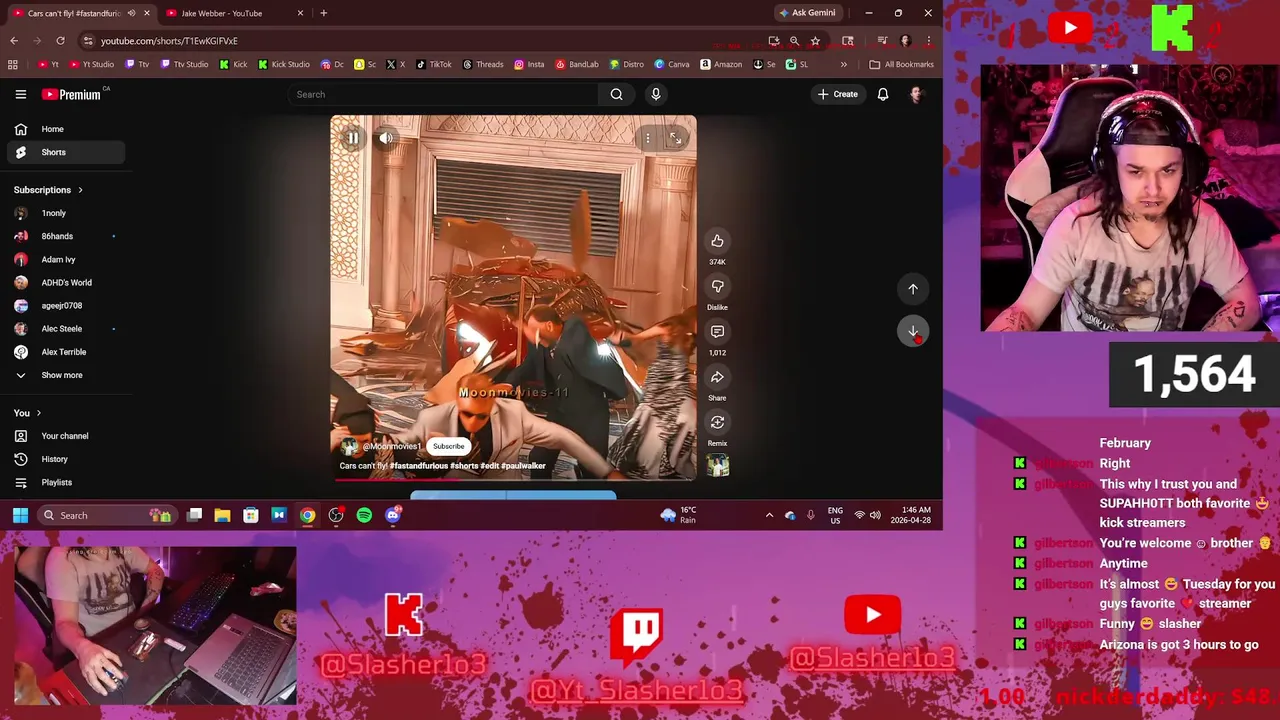Expand the Subscriptions section chevron
The image size is (1280, 720).
point(80,190)
